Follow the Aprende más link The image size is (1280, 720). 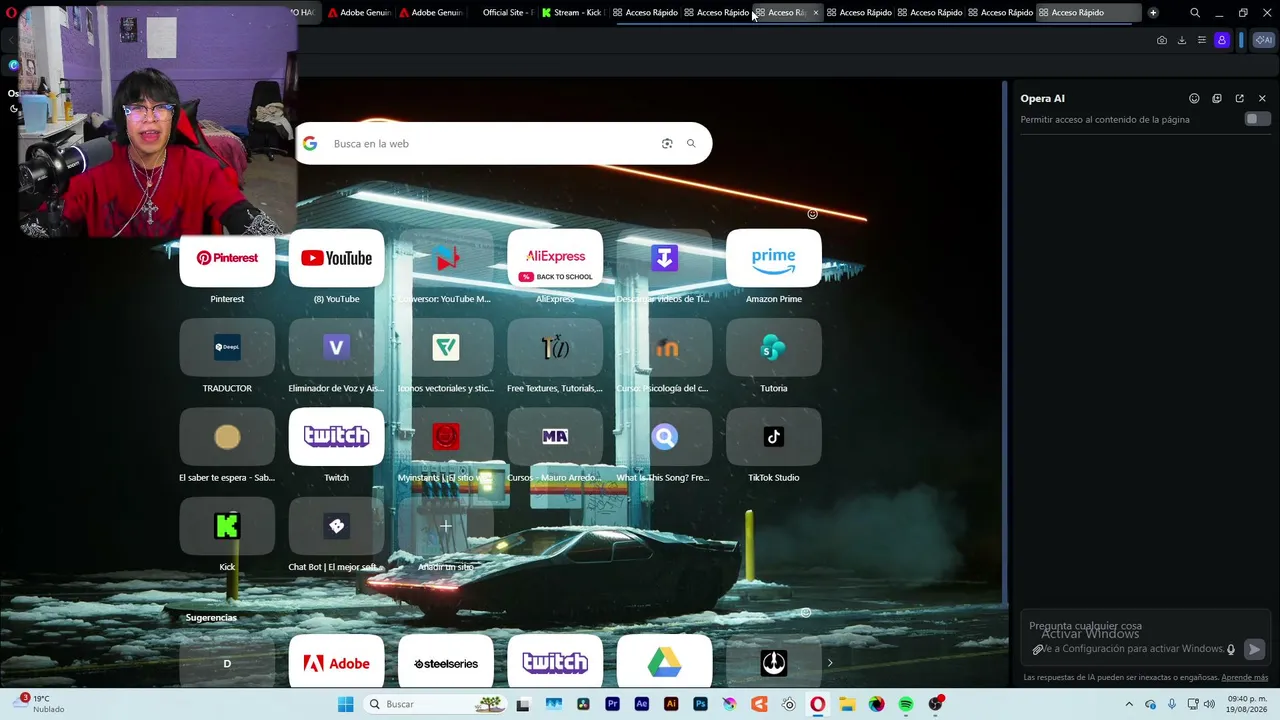pos(1244,678)
